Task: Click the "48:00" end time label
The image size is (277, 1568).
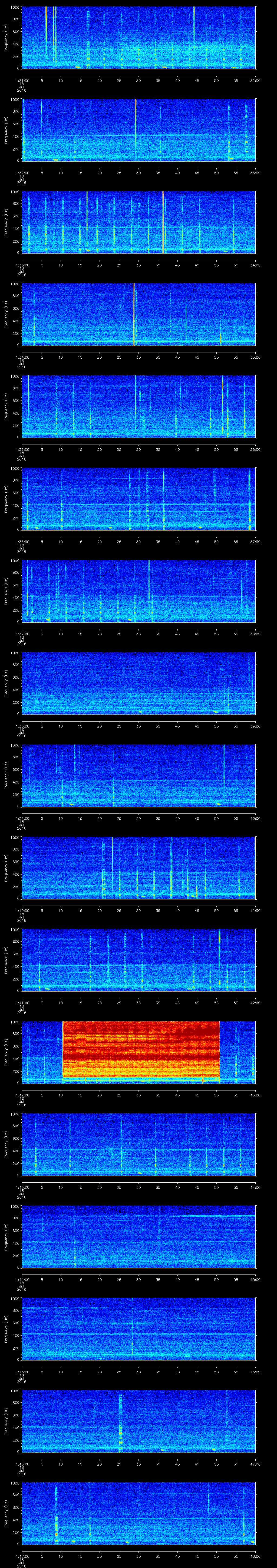Action: point(255,1556)
